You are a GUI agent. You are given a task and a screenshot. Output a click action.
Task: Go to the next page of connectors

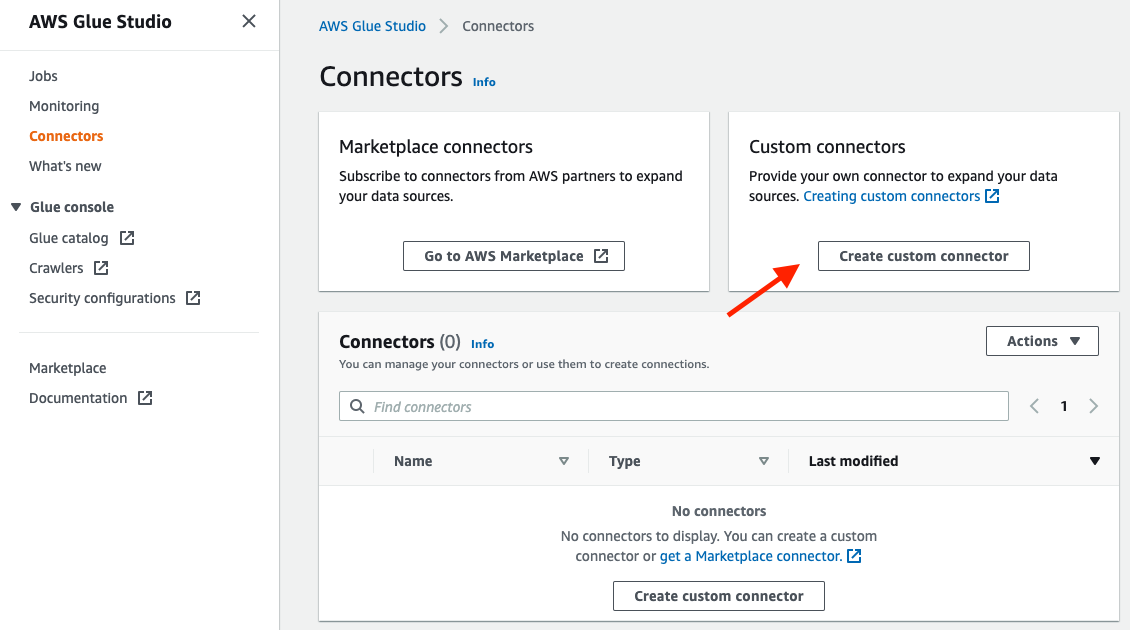(x=1093, y=405)
